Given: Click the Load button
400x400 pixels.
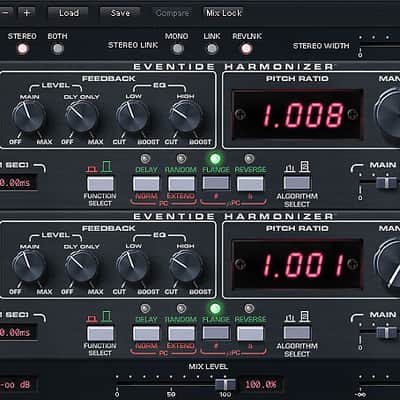Looking at the screenshot, I should pos(68,13).
